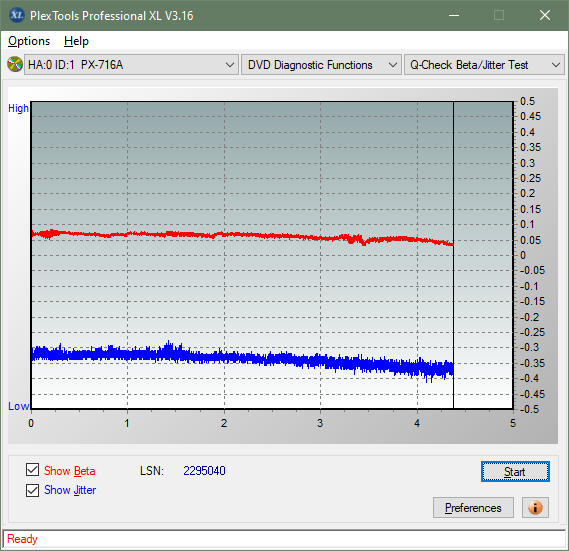
Task: Minimize the PlexTools window
Action: coord(454,15)
